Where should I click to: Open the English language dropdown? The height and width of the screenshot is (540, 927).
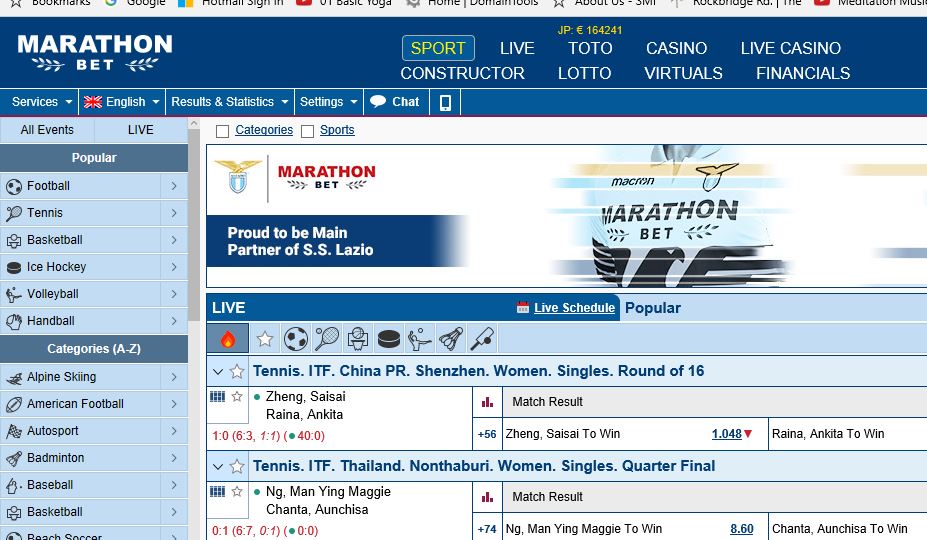[x=121, y=102]
